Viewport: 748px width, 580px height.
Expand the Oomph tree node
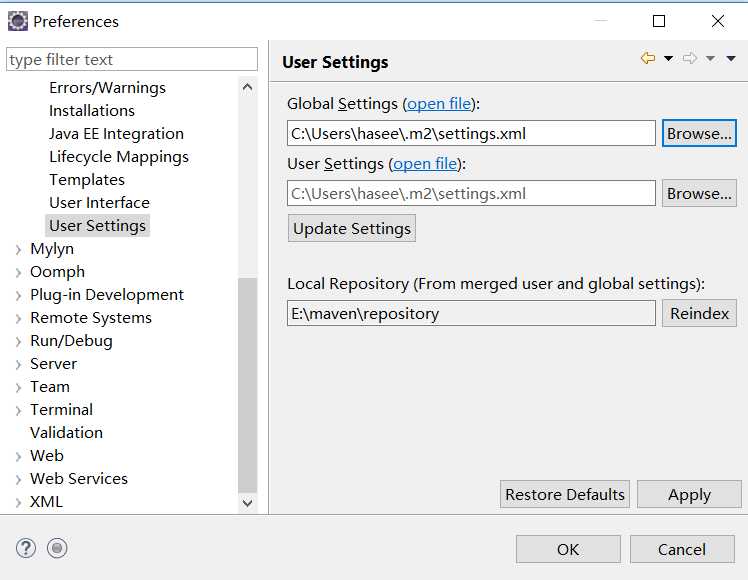(18, 272)
